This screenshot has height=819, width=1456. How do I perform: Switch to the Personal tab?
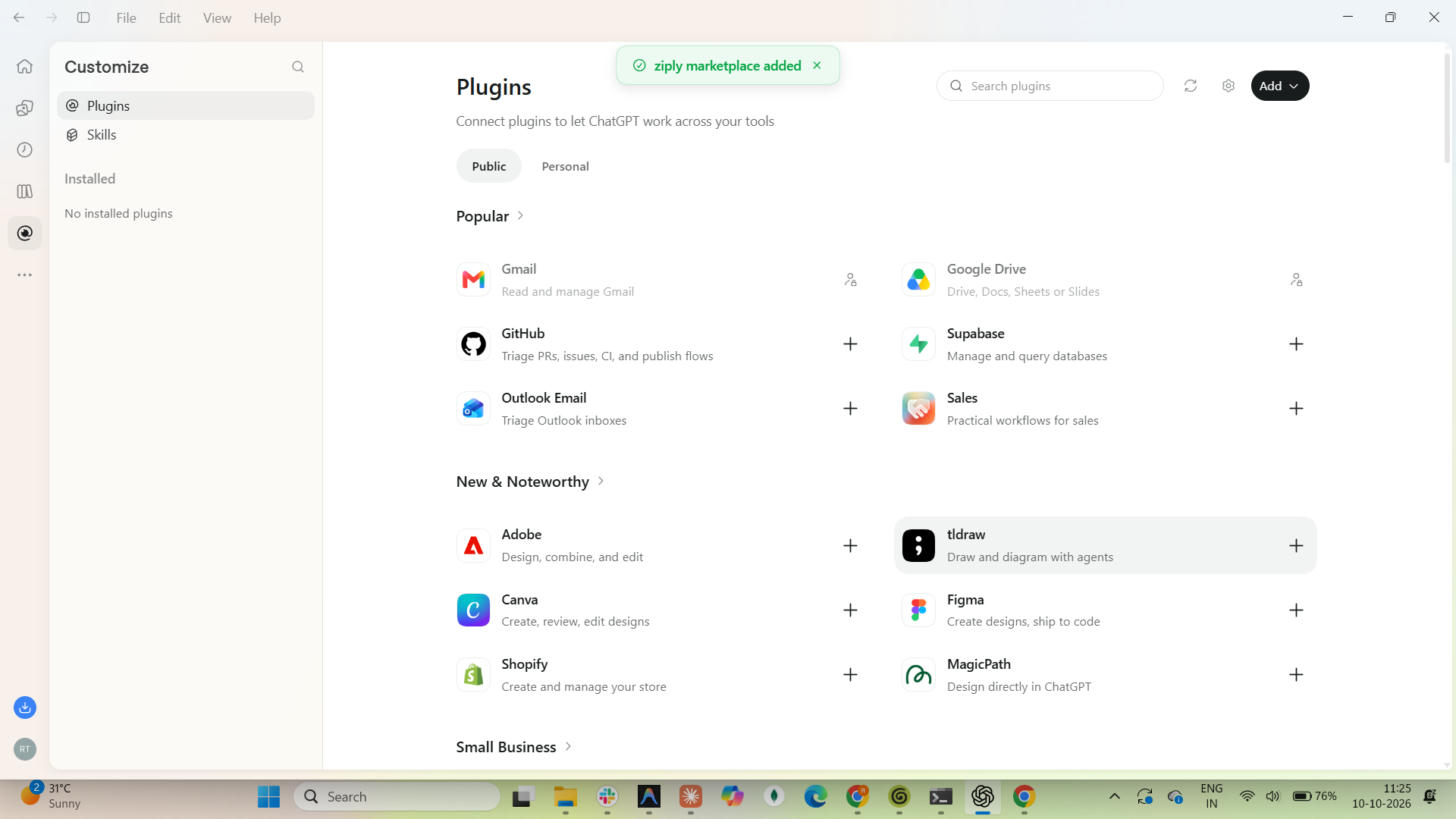coord(565,166)
